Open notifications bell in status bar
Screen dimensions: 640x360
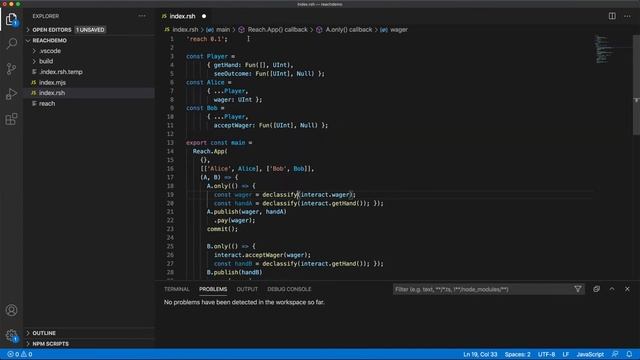pyautogui.click(x=629, y=354)
